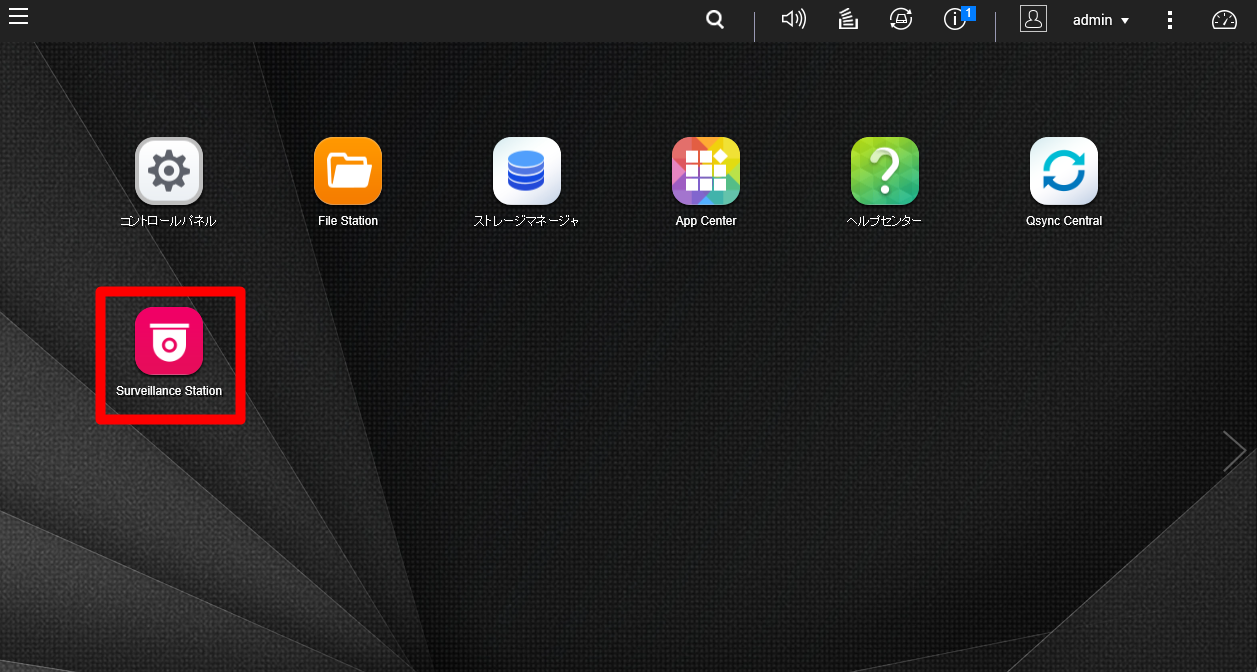
Task: Click the user profile avatar icon
Action: [x=1033, y=18]
